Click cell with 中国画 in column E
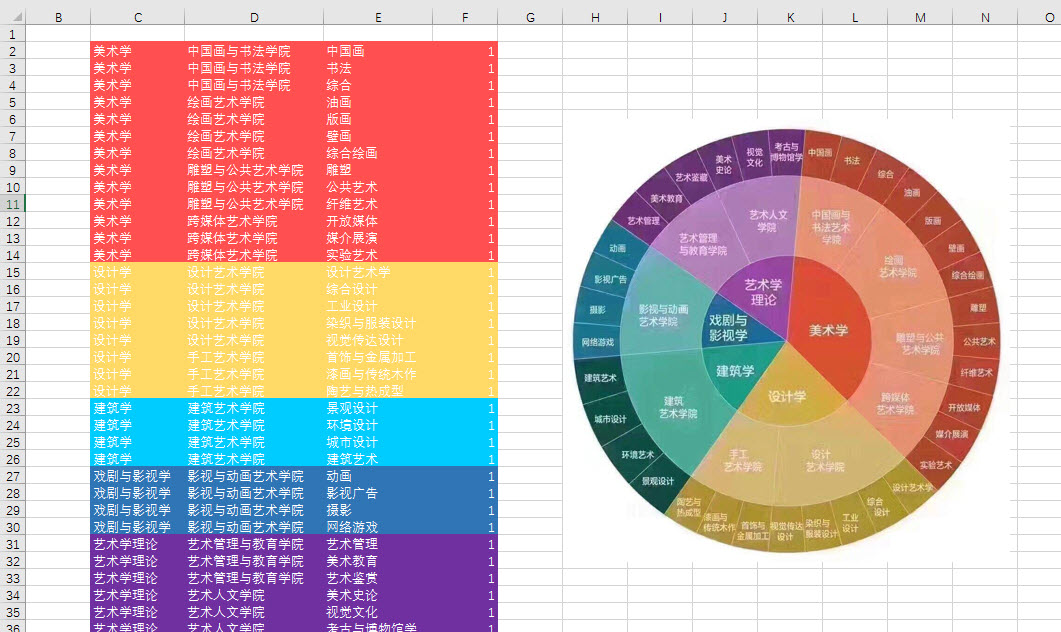 point(378,51)
